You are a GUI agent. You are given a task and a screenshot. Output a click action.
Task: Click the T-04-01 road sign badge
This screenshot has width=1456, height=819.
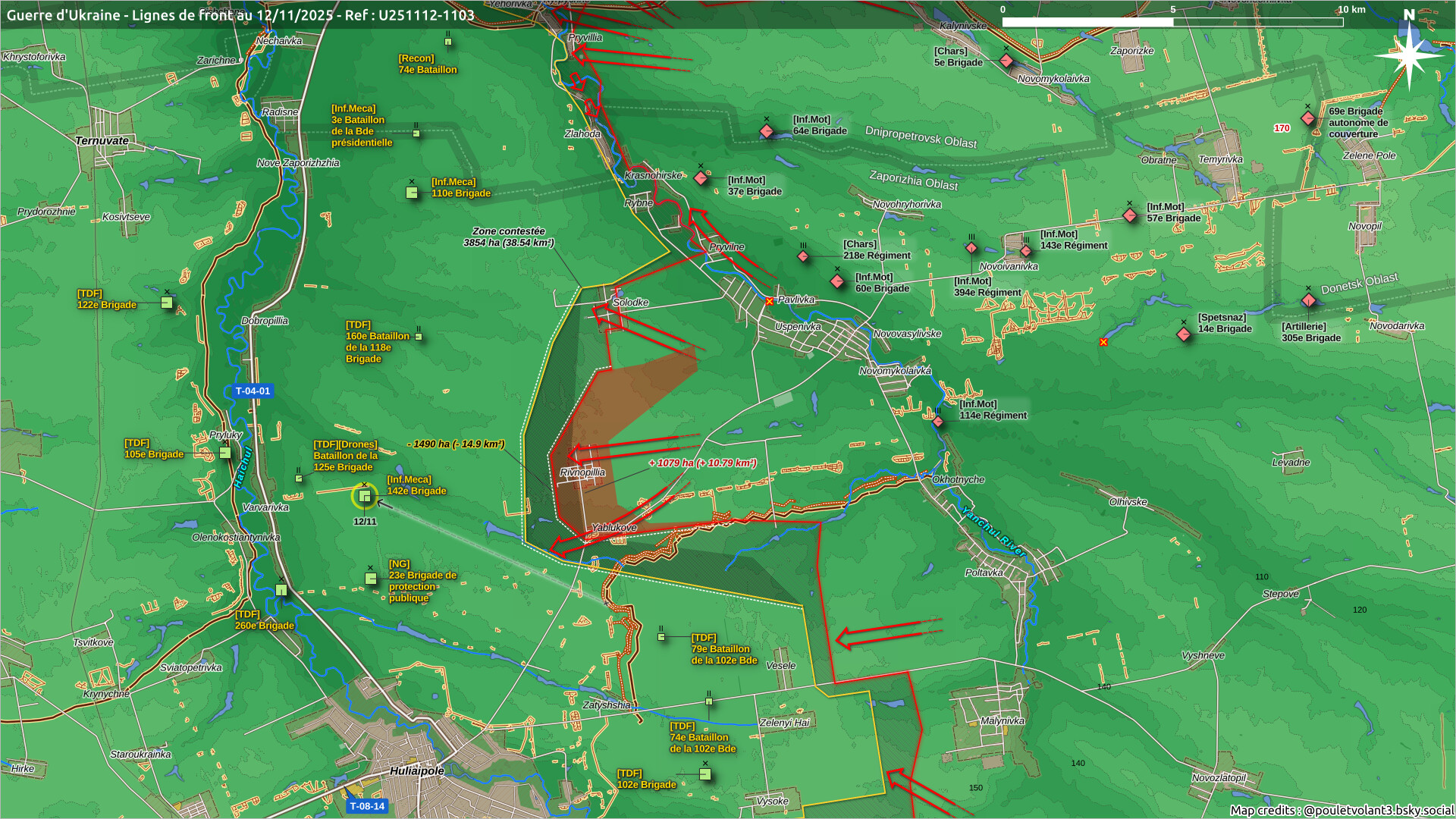point(253,391)
